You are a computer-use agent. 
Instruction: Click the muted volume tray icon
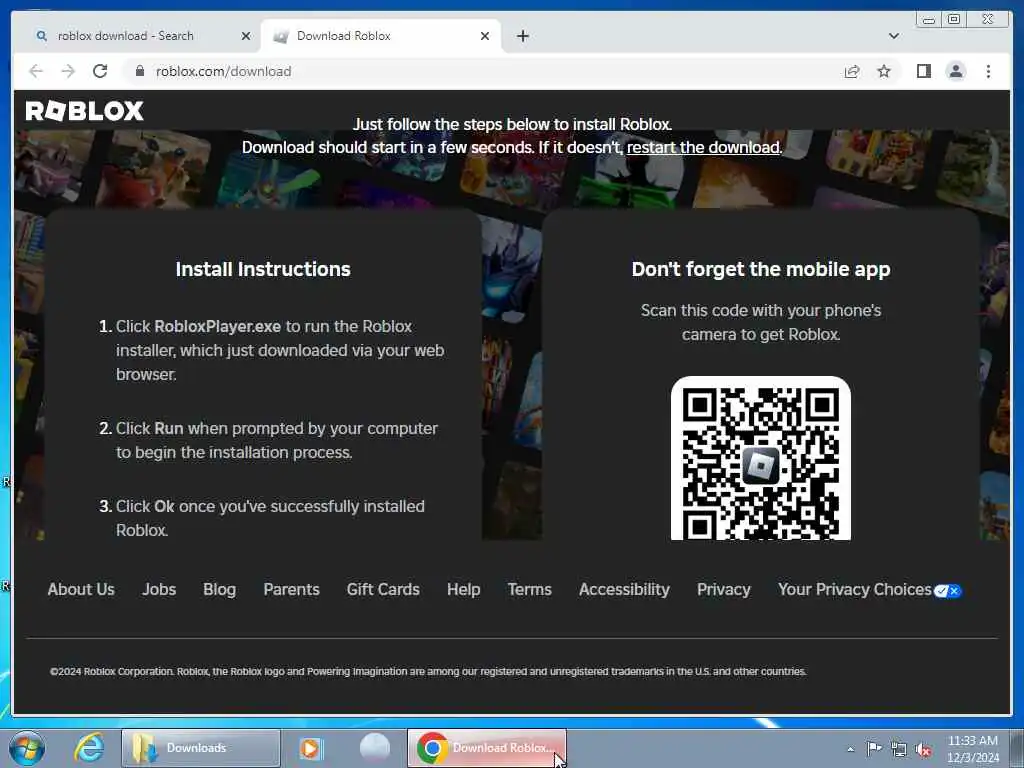(923, 749)
